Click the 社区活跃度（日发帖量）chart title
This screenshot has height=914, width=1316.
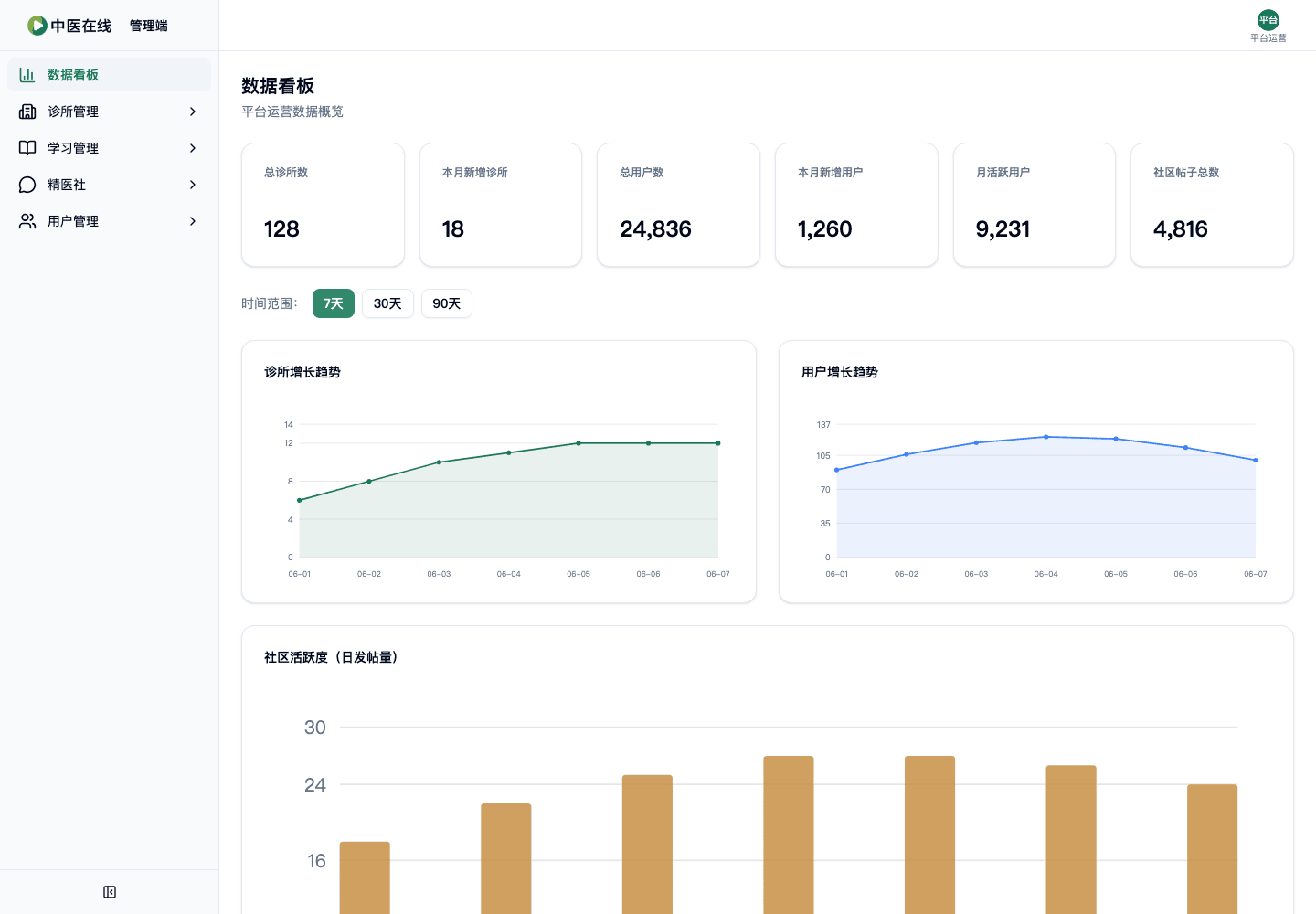click(334, 657)
